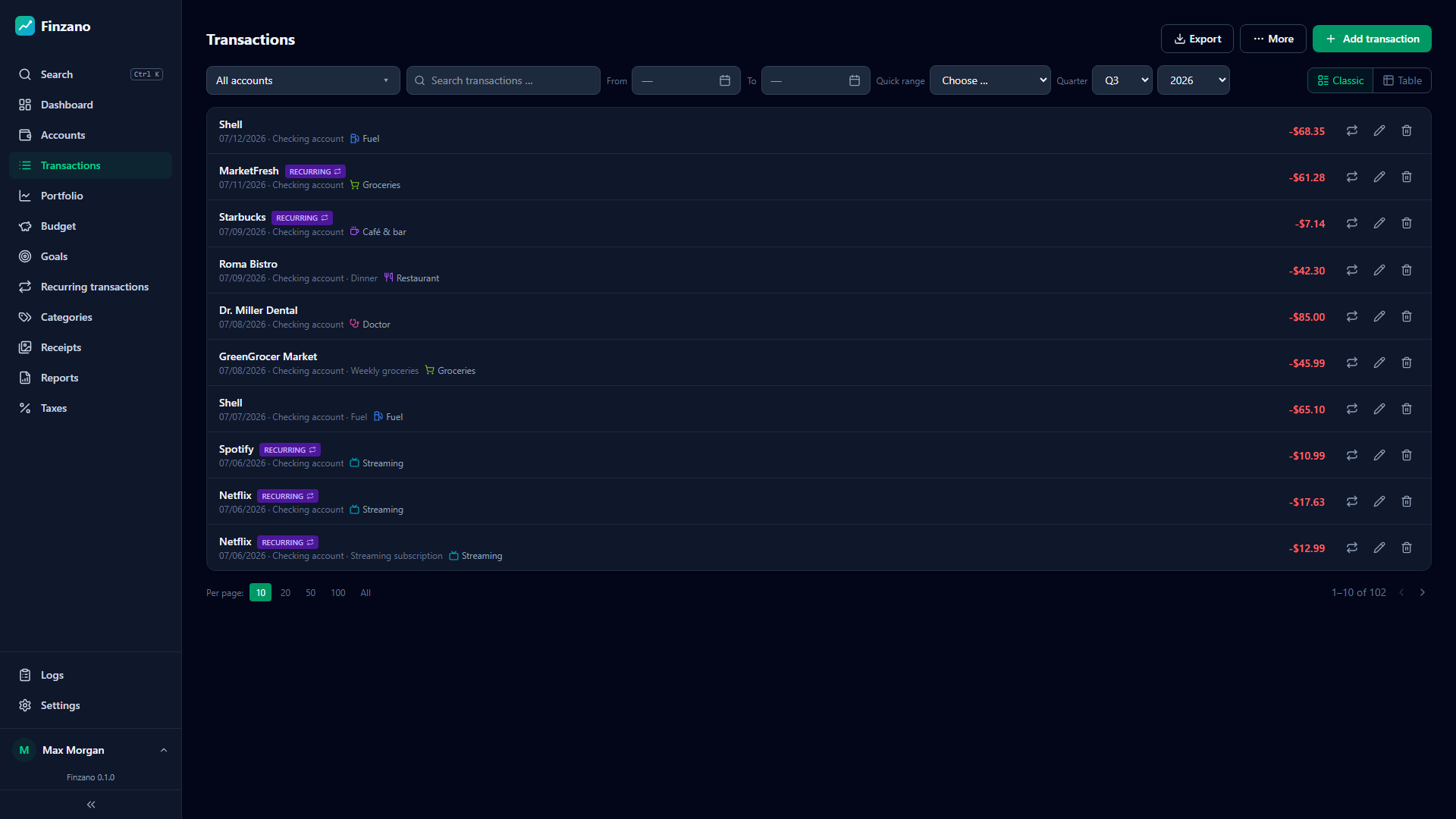Open Budget in sidebar

(x=91, y=226)
